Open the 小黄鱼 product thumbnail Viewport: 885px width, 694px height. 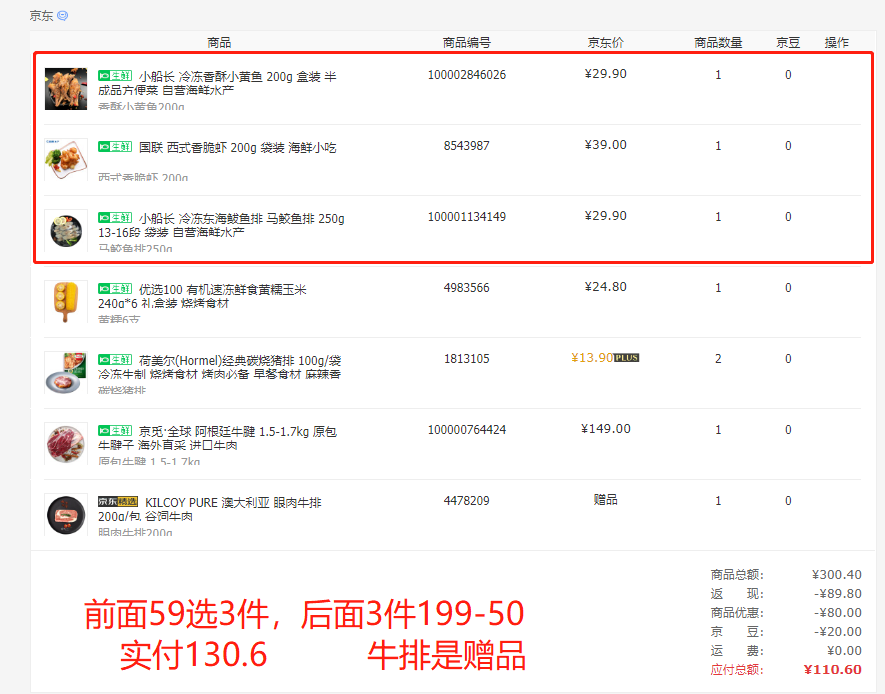(x=66, y=89)
